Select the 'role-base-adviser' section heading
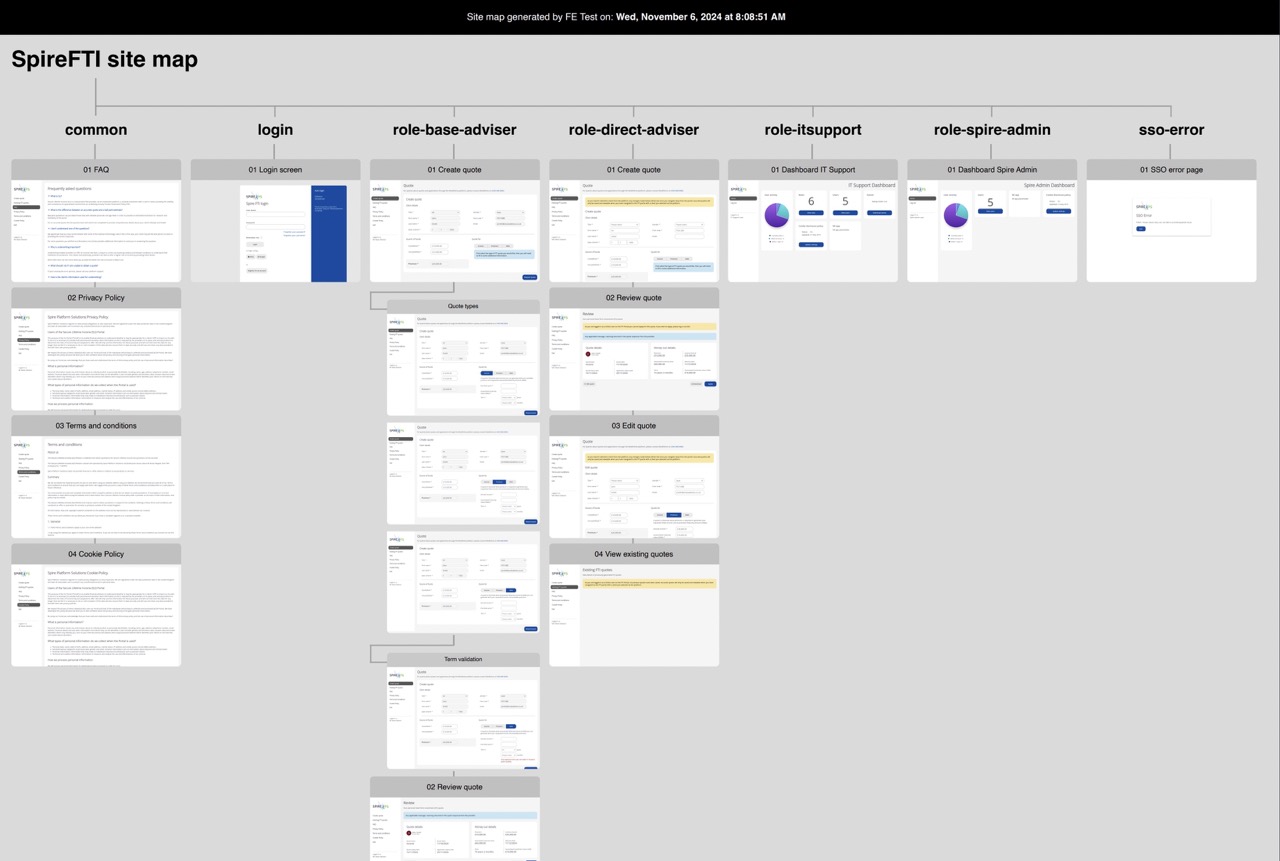This screenshot has height=861, width=1280. pos(455,130)
